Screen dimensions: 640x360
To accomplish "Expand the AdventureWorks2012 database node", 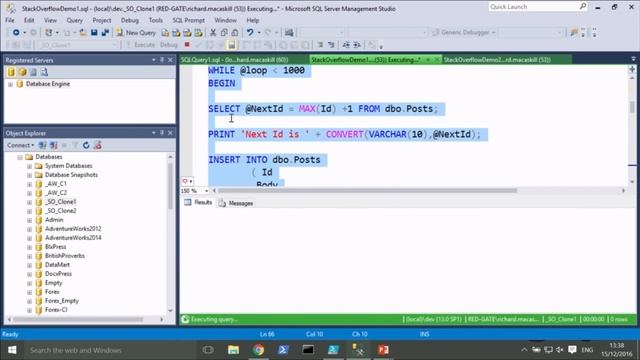I will (29, 229).
